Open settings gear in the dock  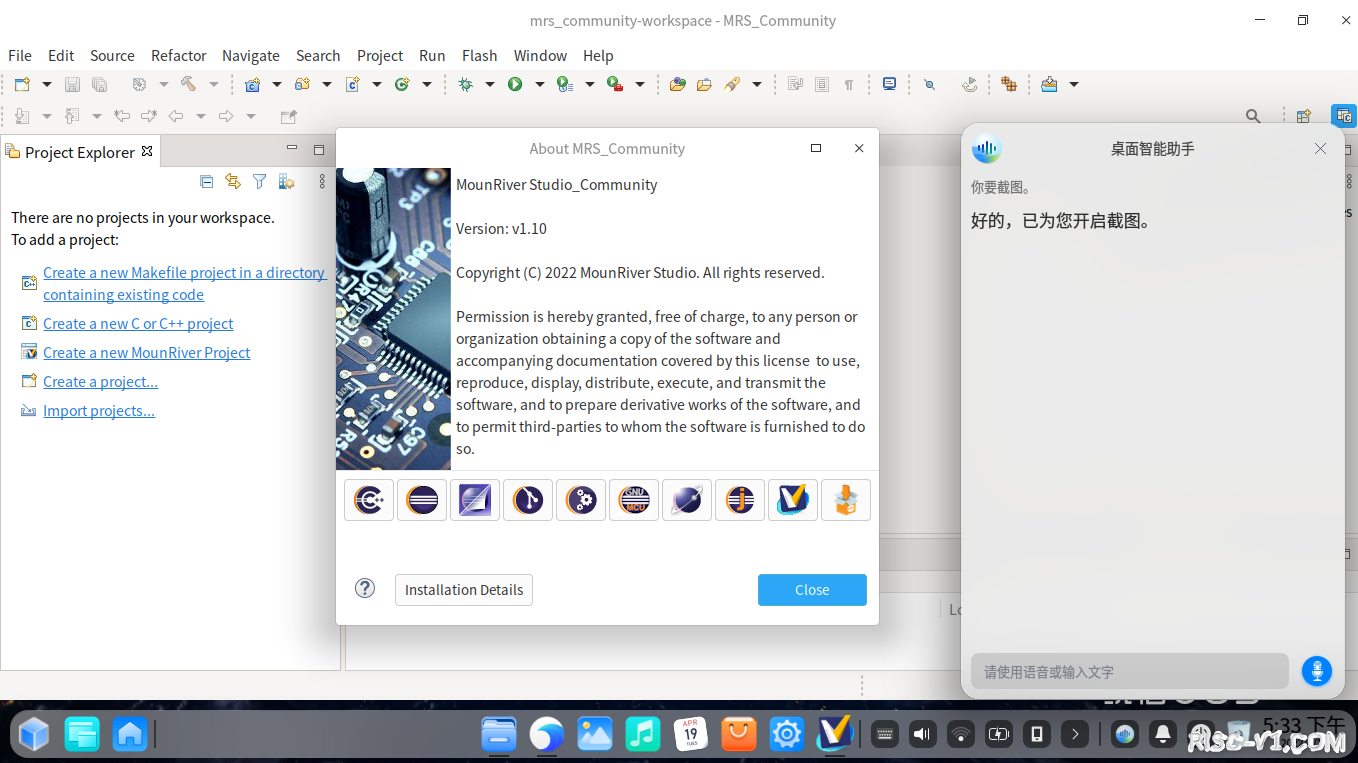787,735
